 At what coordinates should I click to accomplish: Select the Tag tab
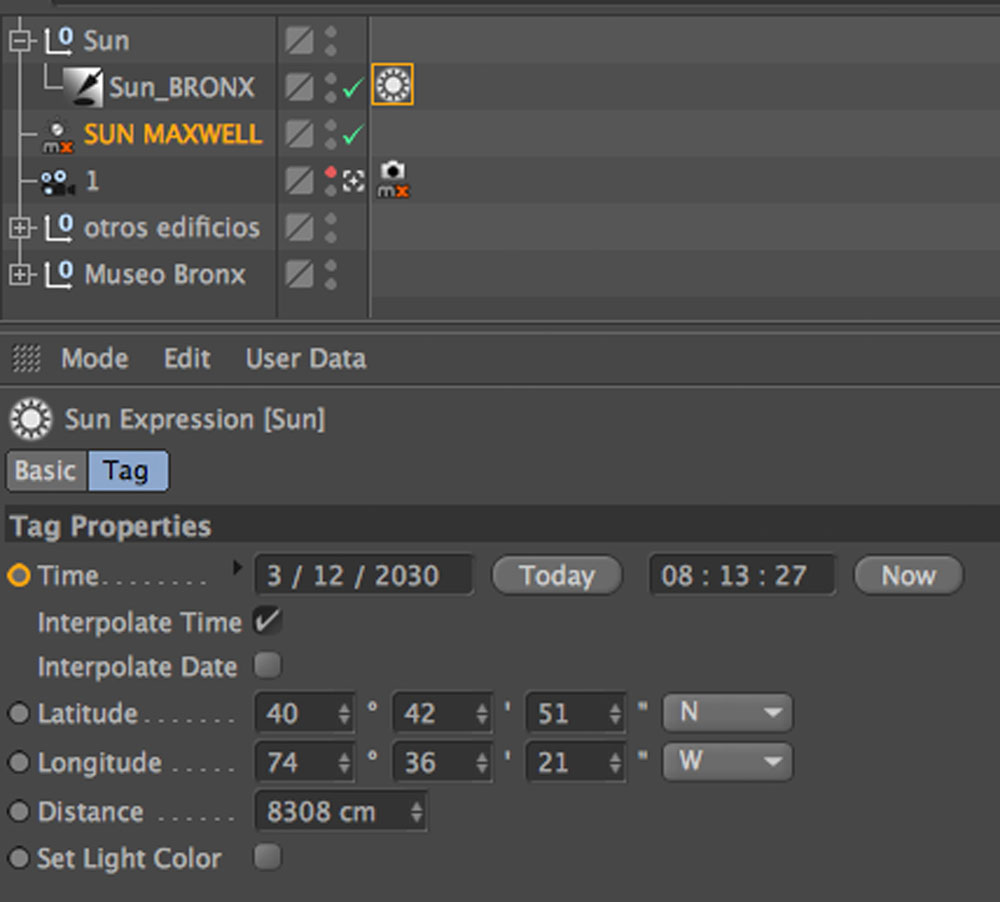[x=128, y=471]
